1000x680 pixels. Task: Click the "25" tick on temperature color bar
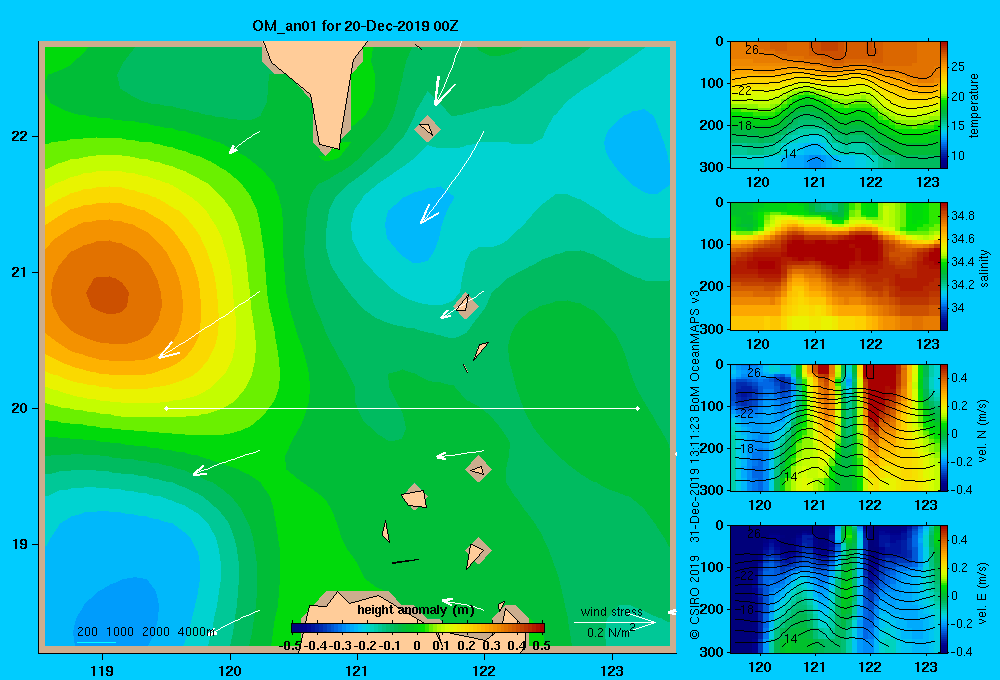pos(958,67)
